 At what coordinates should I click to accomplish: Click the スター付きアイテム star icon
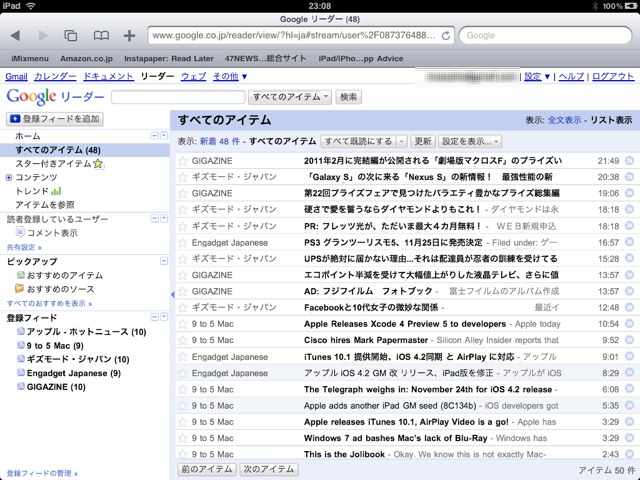coord(98,164)
